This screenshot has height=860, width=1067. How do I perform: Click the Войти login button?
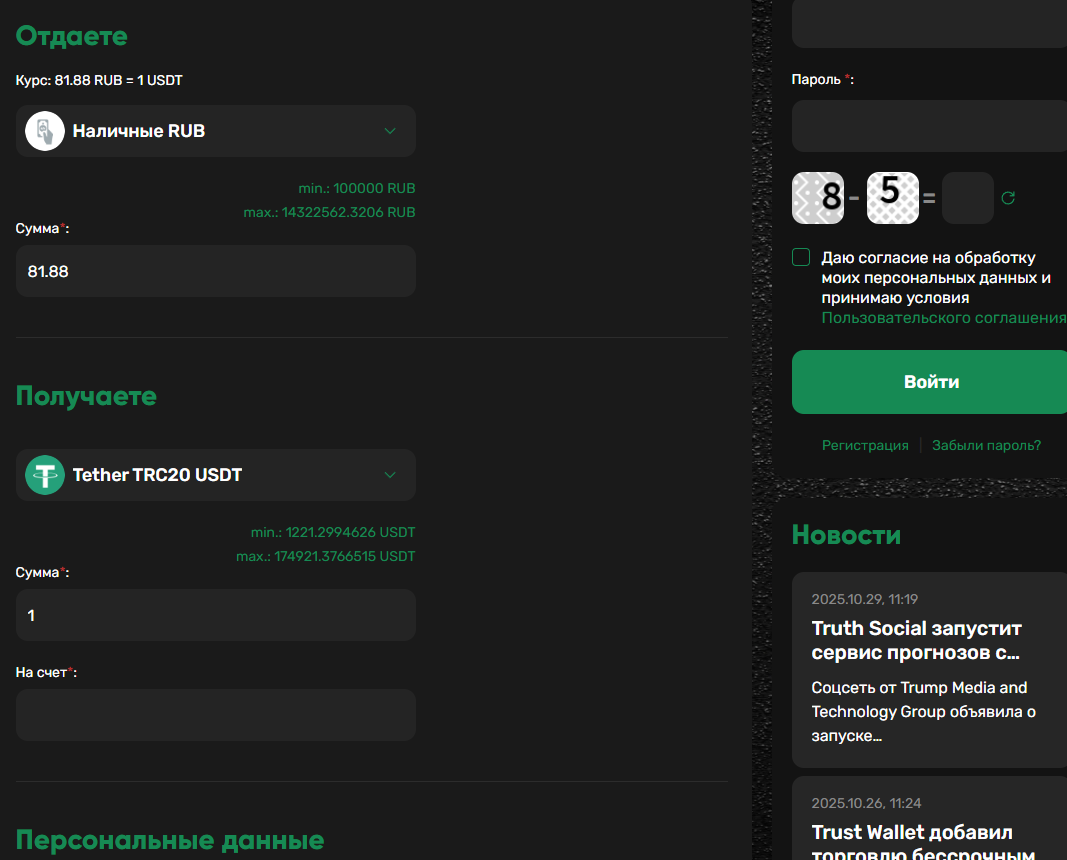pyautogui.click(x=930, y=382)
